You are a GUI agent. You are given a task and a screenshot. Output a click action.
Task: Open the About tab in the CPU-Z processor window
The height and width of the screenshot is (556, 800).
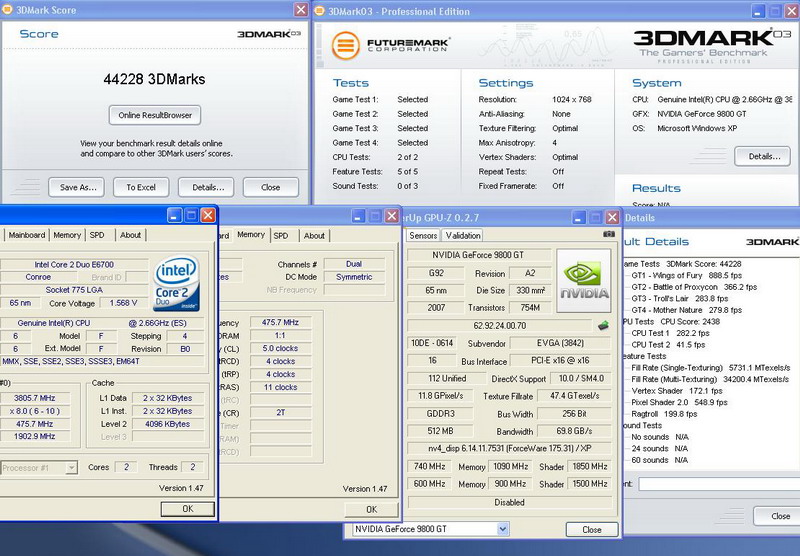(130, 235)
